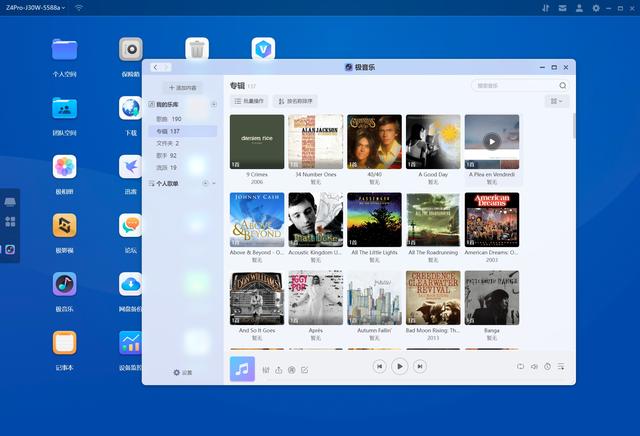The image size is (640, 436).
Task: Click the now-playing music note artwork
Action: [x=242, y=369]
